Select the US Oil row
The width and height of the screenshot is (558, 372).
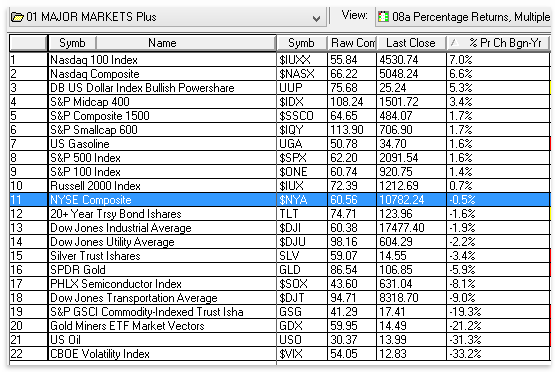coord(280,340)
